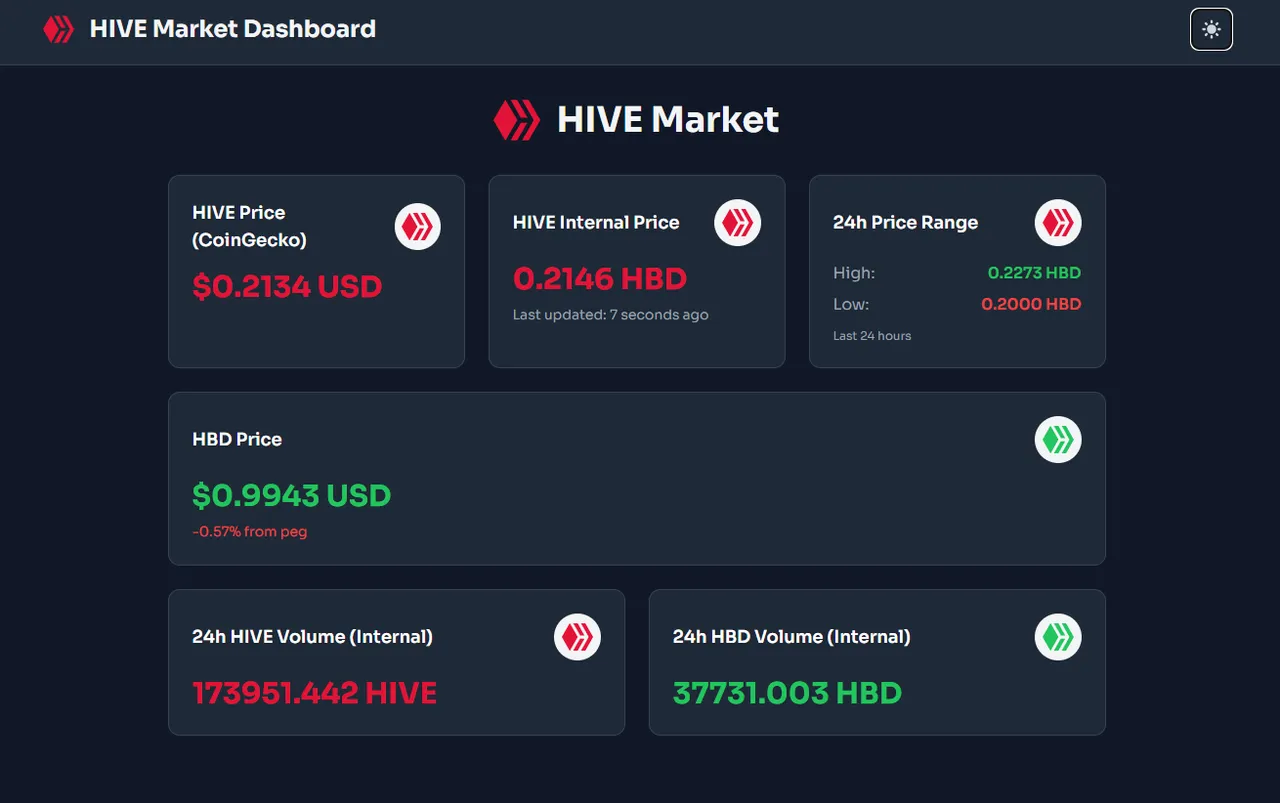Select the 0.2273 HBD high value

click(1035, 273)
